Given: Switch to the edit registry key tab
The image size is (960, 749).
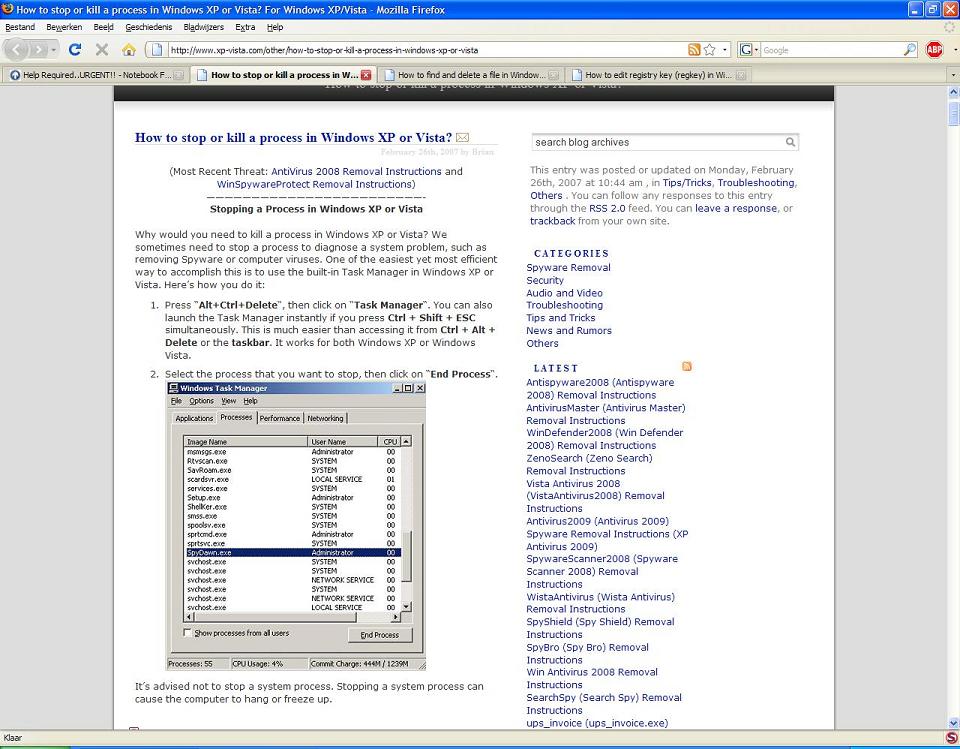Looking at the screenshot, I should click(658, 75).
